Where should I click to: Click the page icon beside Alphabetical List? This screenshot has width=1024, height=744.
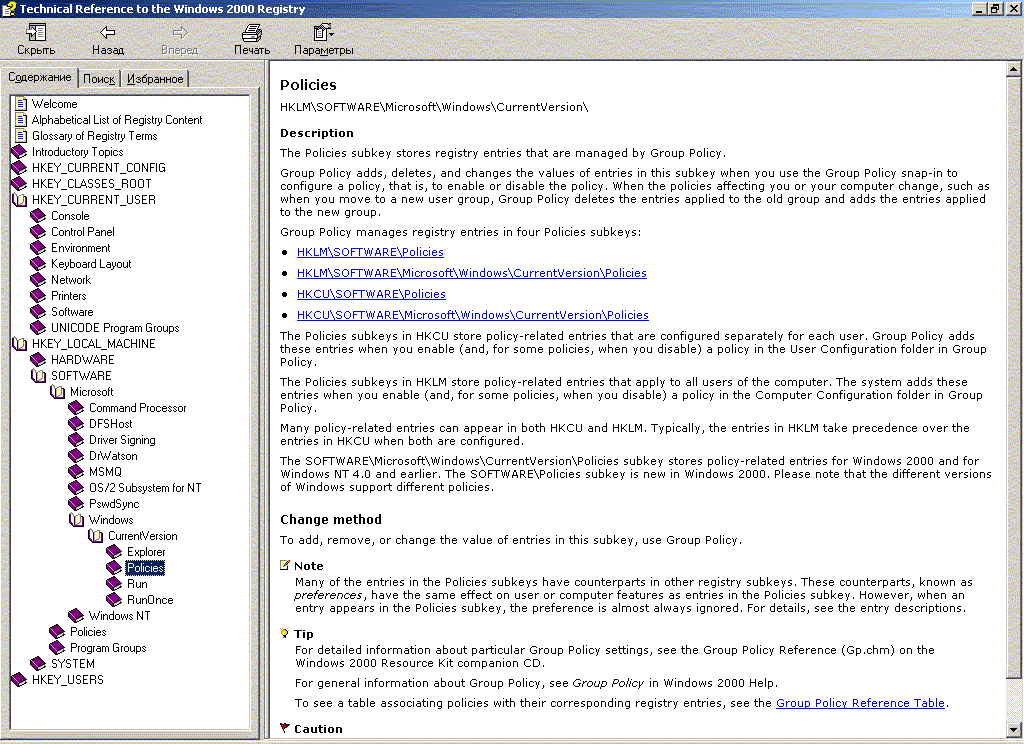click(x=22, y=120)
